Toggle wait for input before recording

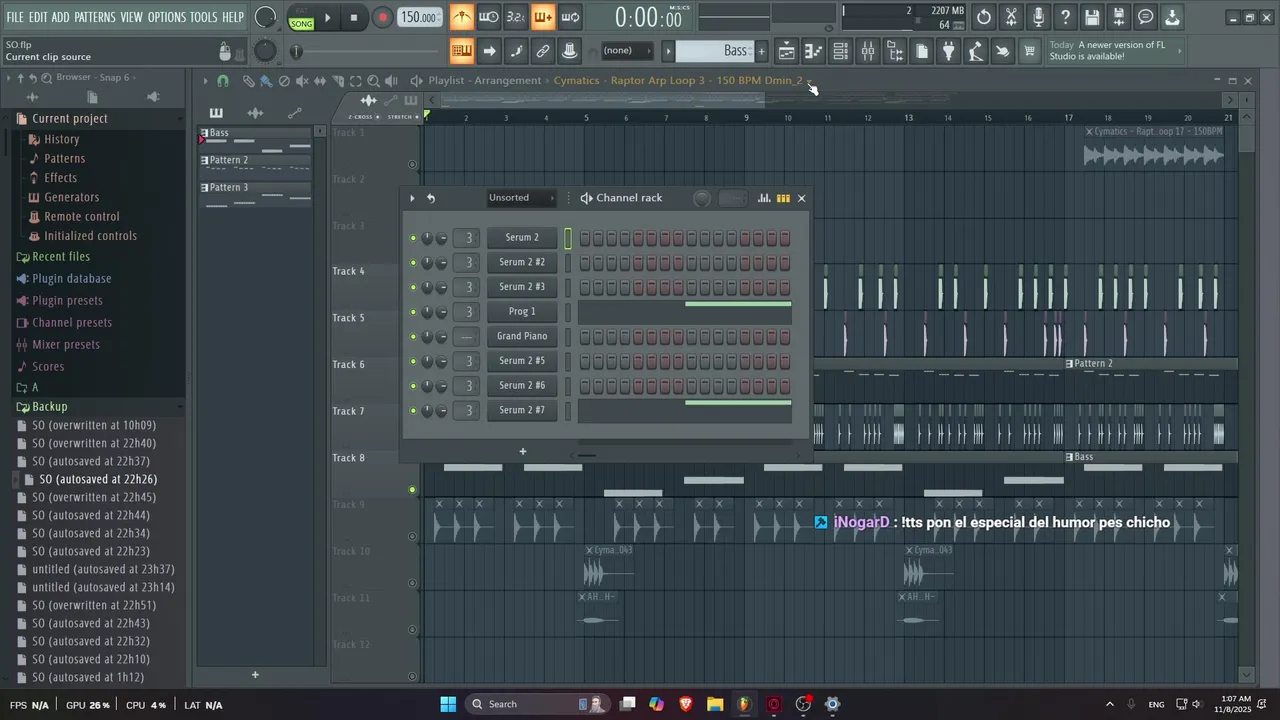pyautogui.click(x=489, y=17)
